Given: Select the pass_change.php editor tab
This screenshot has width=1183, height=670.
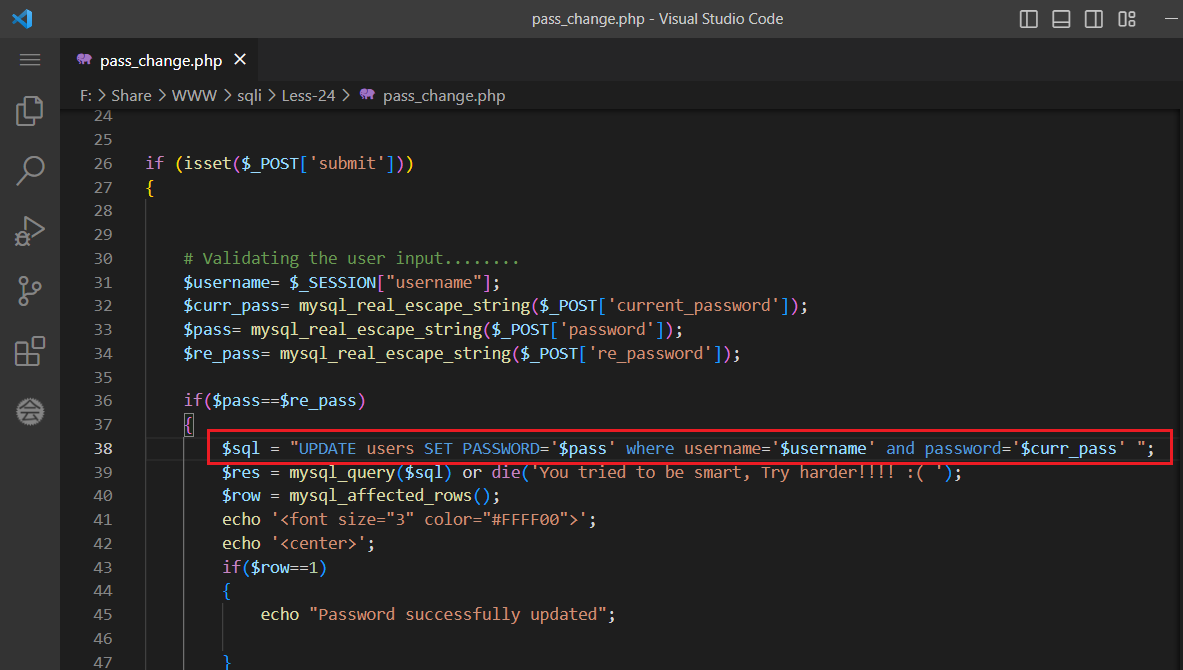Looking at the screenshot, I should [160, 61].
